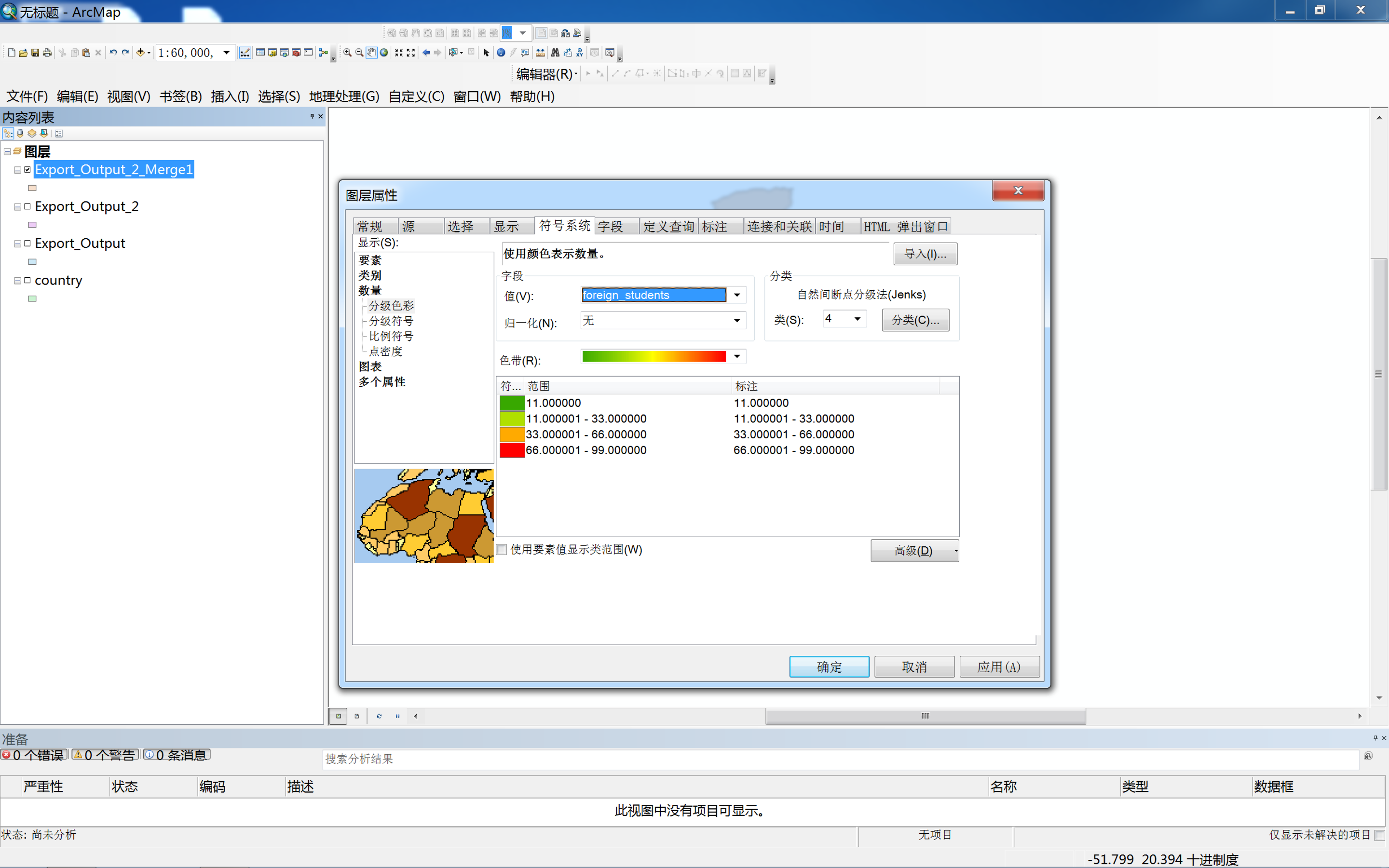Click the 分类(C)... button

point(915,320)
